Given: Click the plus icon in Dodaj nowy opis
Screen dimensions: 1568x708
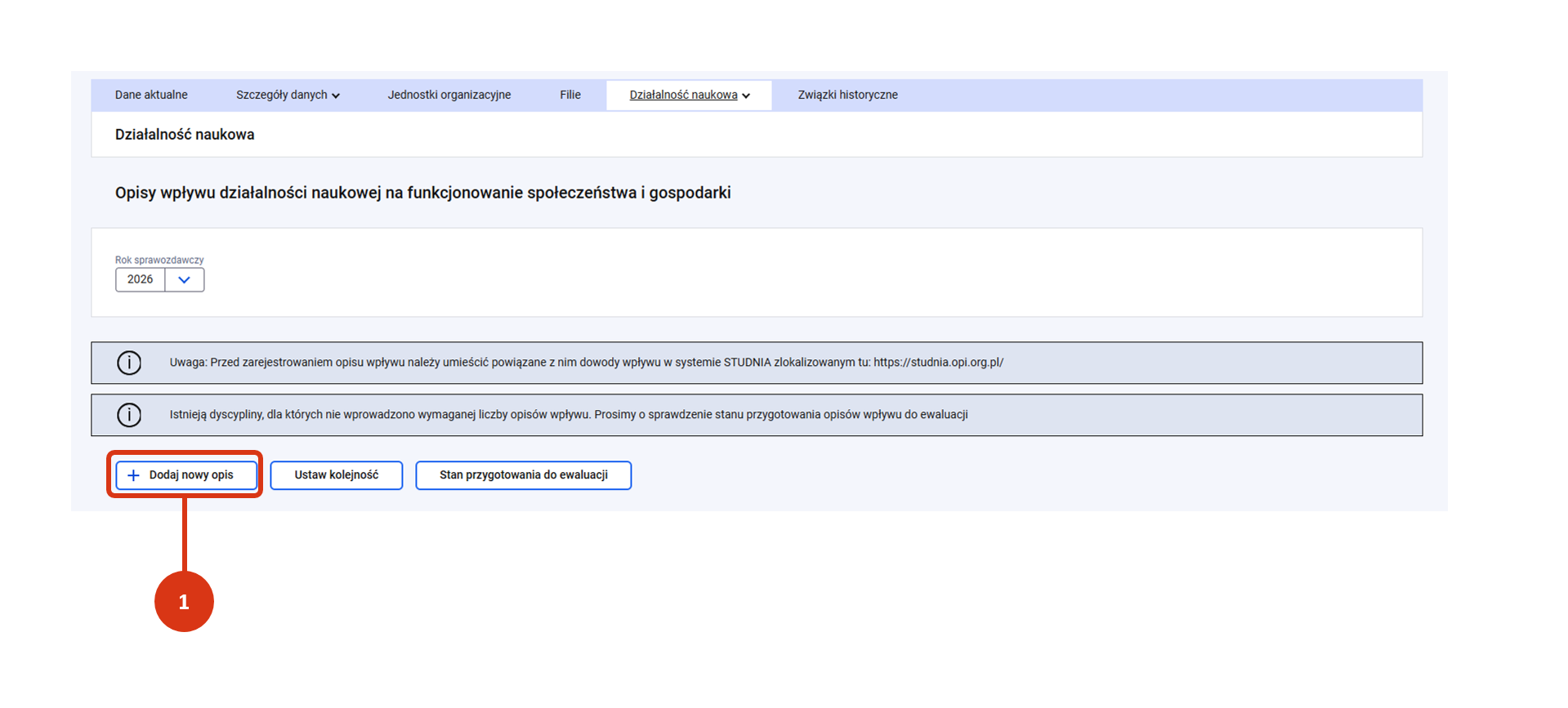Looking at the screenshot, I should coord(133,475).
